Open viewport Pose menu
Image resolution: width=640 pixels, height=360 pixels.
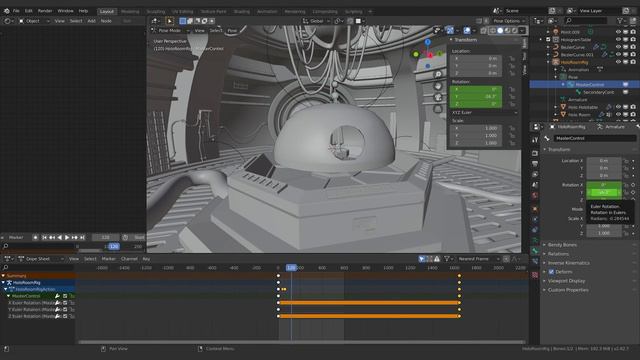click(x=232, y=31)
